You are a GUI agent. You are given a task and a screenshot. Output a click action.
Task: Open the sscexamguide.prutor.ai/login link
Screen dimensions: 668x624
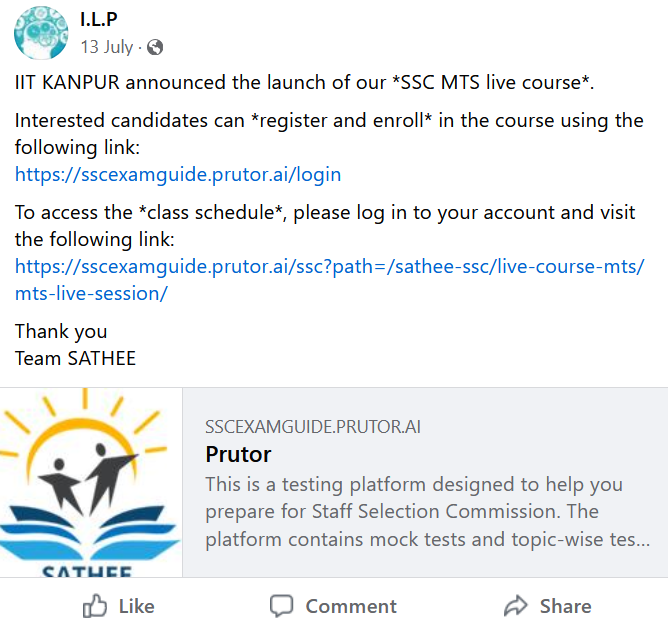(178, 174)
